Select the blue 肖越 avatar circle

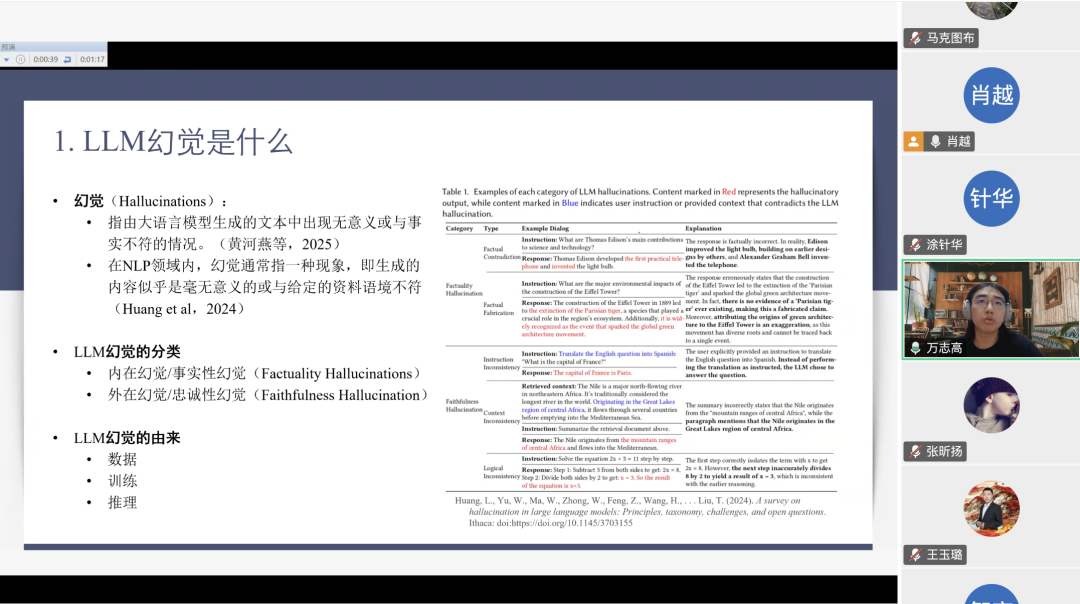tap(991, 95)
